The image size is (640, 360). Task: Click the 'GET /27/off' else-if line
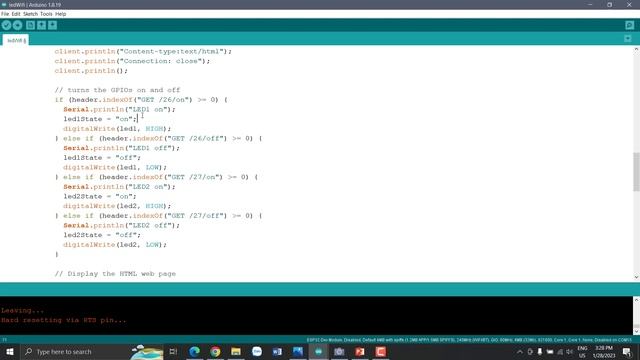pyautogui.click(x=158, y=216)
